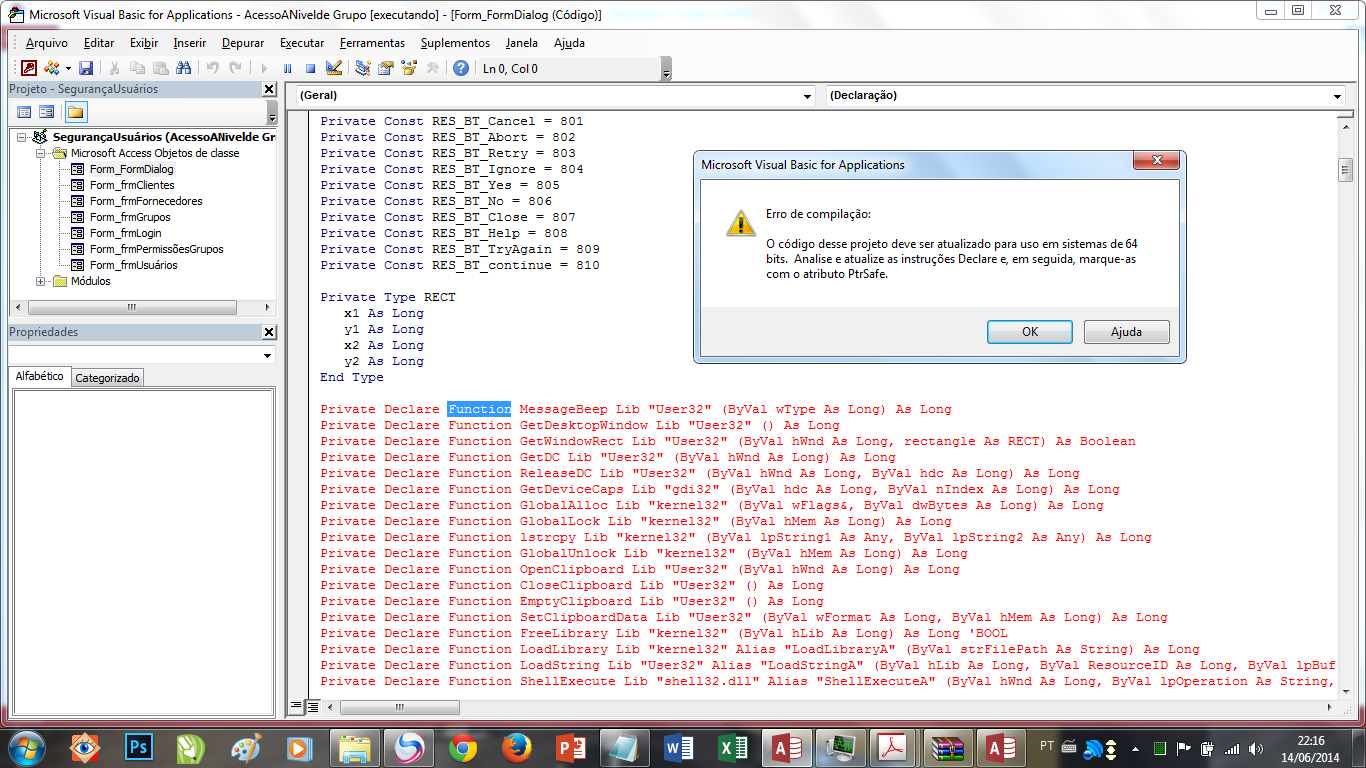The width and height of the screenshot is (1366, 768).
Task: Open the Exibir menu
Action: 144,43
